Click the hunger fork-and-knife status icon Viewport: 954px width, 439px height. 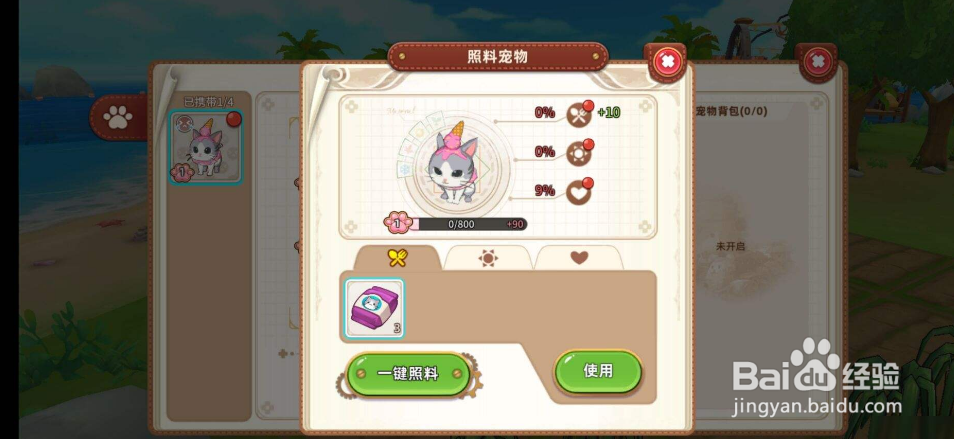pyautogui.click(x=578, y=114)
